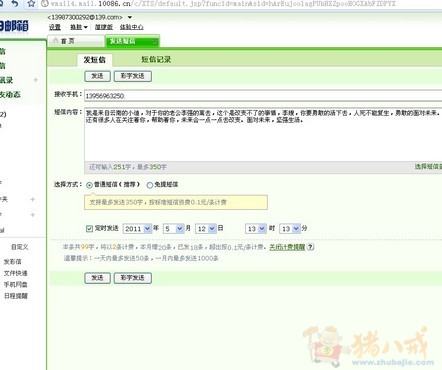Open 手机网盘 in the left sidebar
This screenshot has height=370, width=442.
tap(15, 284)
